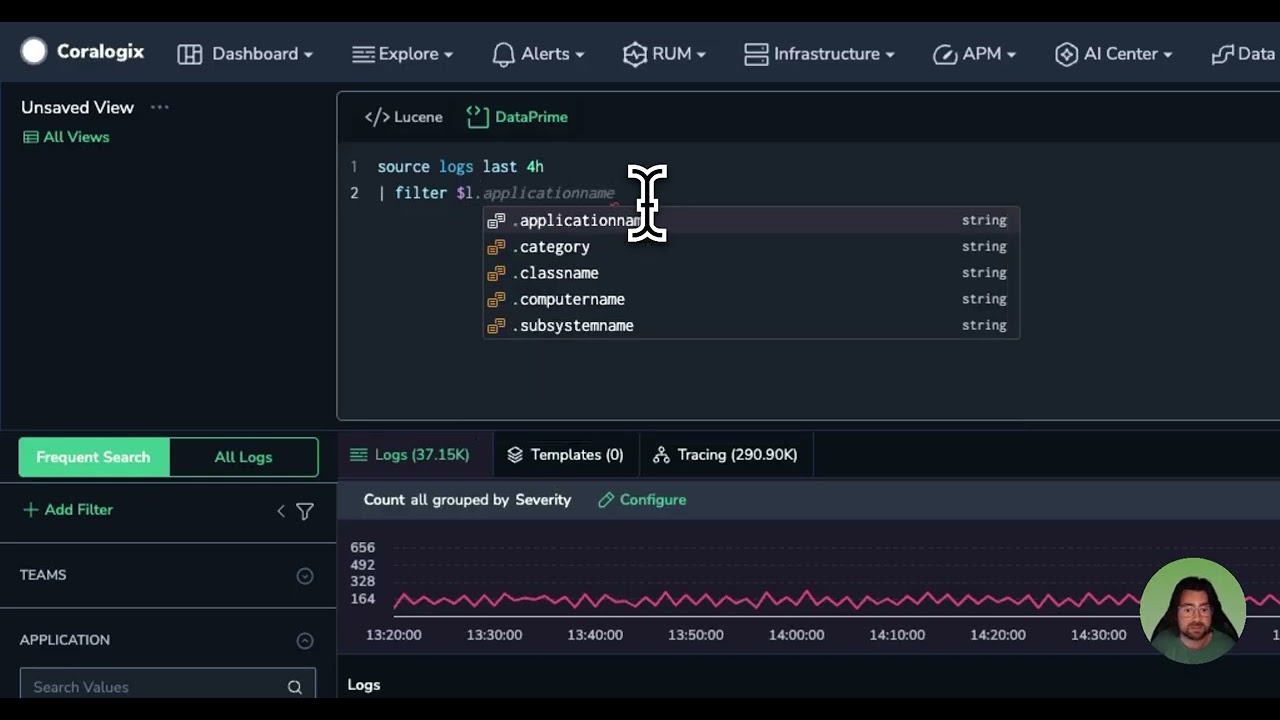
Task: Open the Templates (0) tab
Action: pyautogui.click(x=565, y=455)
